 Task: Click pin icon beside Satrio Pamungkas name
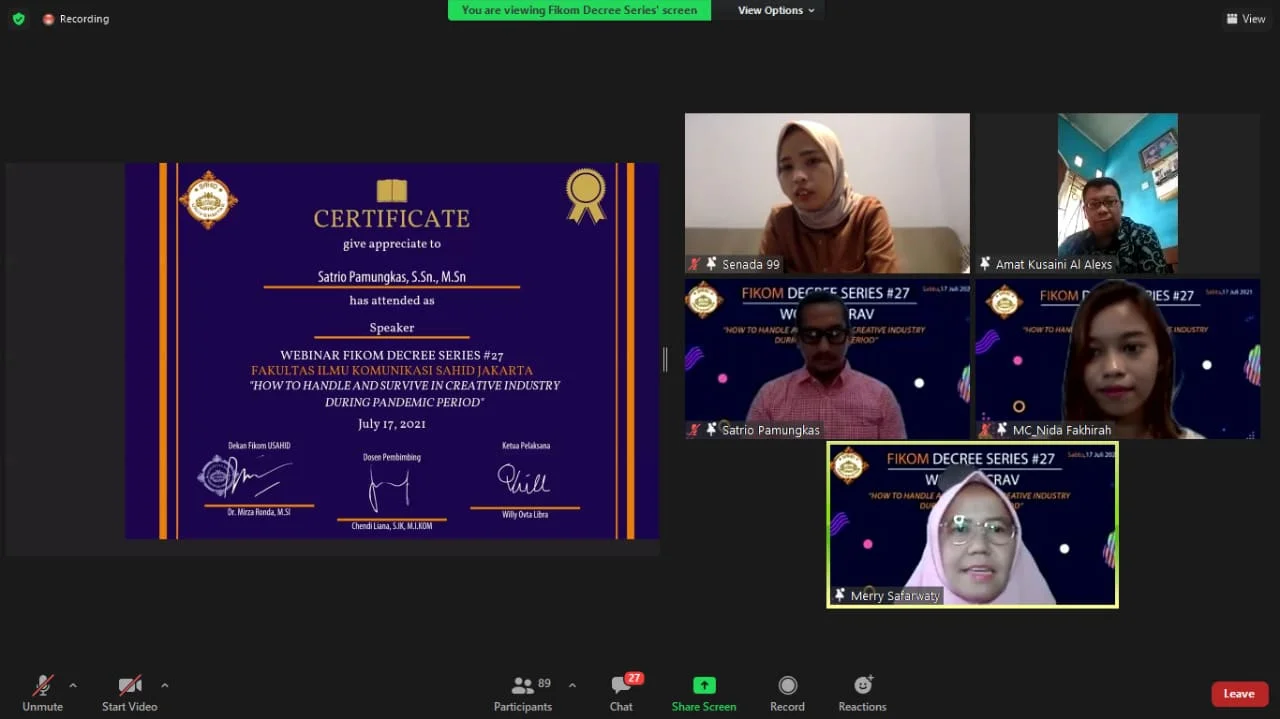click(711, 430)
